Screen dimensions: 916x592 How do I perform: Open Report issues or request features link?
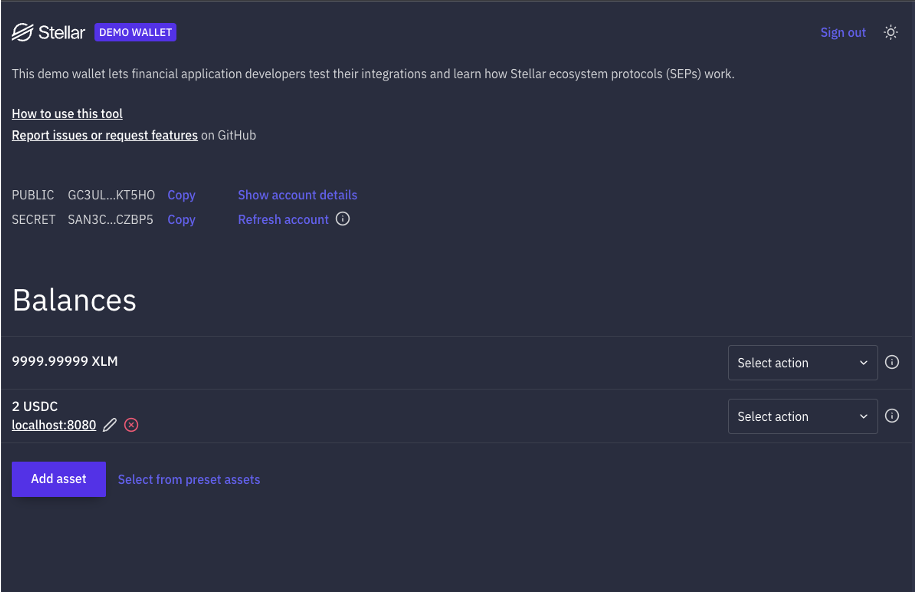(104, 135)
